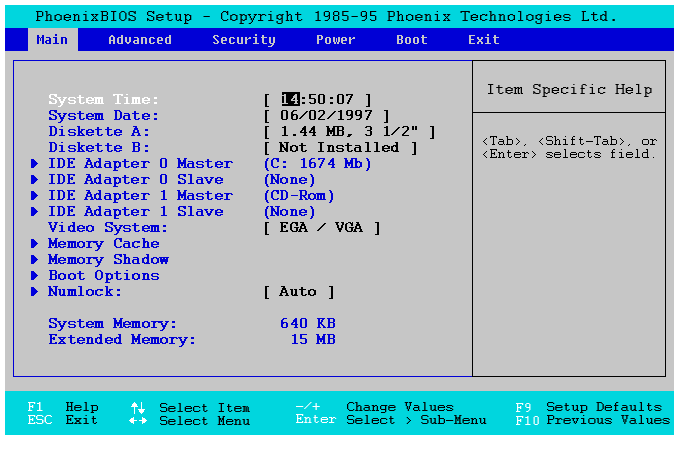Click the arrow beside Numlock
Screen dimensions: 678x452
tap(35, 292)
